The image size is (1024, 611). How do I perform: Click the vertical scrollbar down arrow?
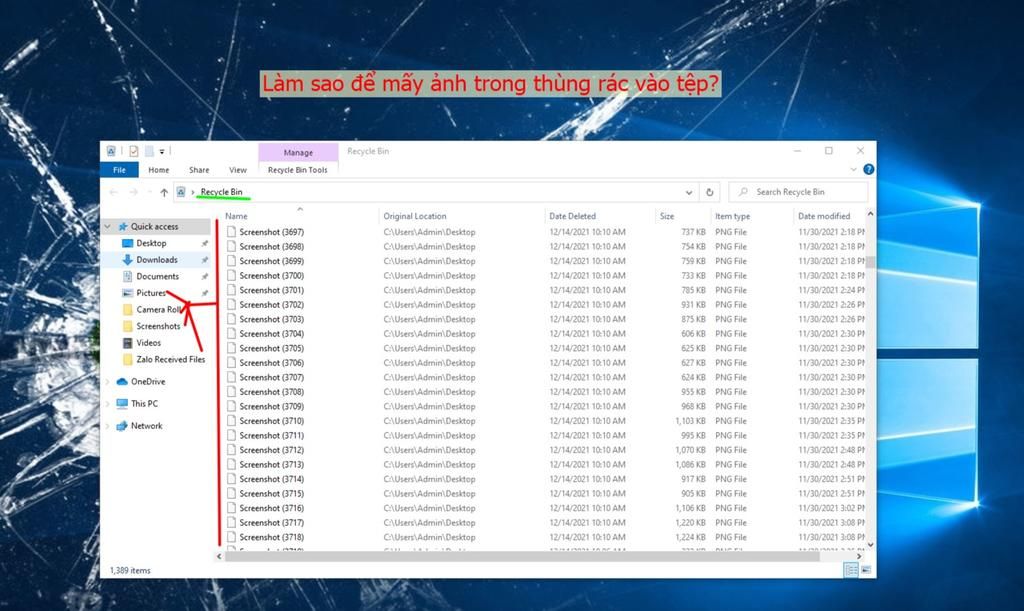pyautogui.click(x=870, y=544)
